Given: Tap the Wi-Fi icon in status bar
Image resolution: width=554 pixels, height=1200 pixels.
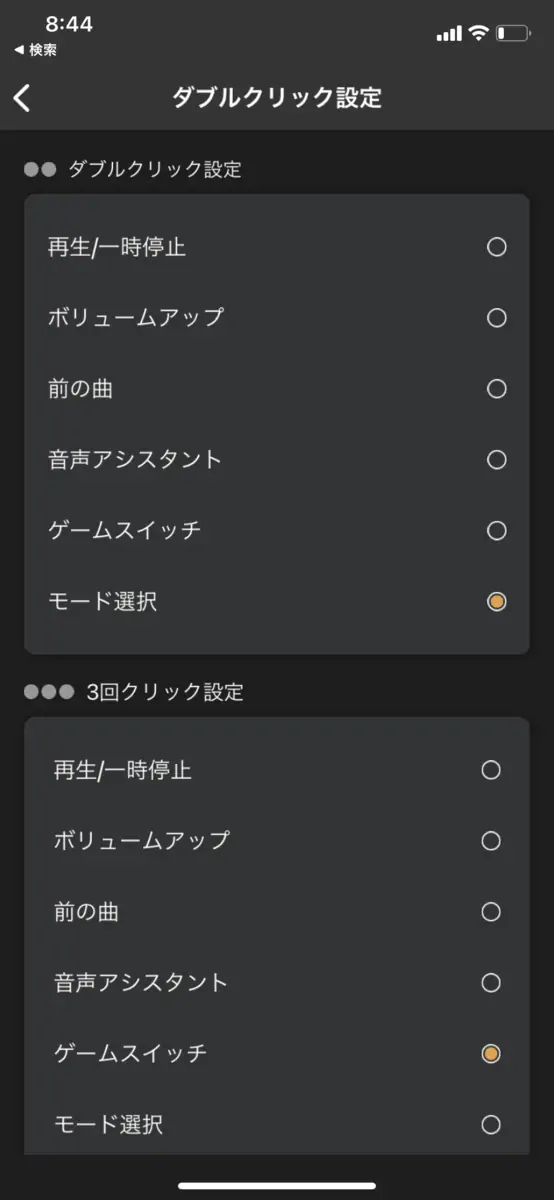Looking at the screenshot, I should 479,34.
